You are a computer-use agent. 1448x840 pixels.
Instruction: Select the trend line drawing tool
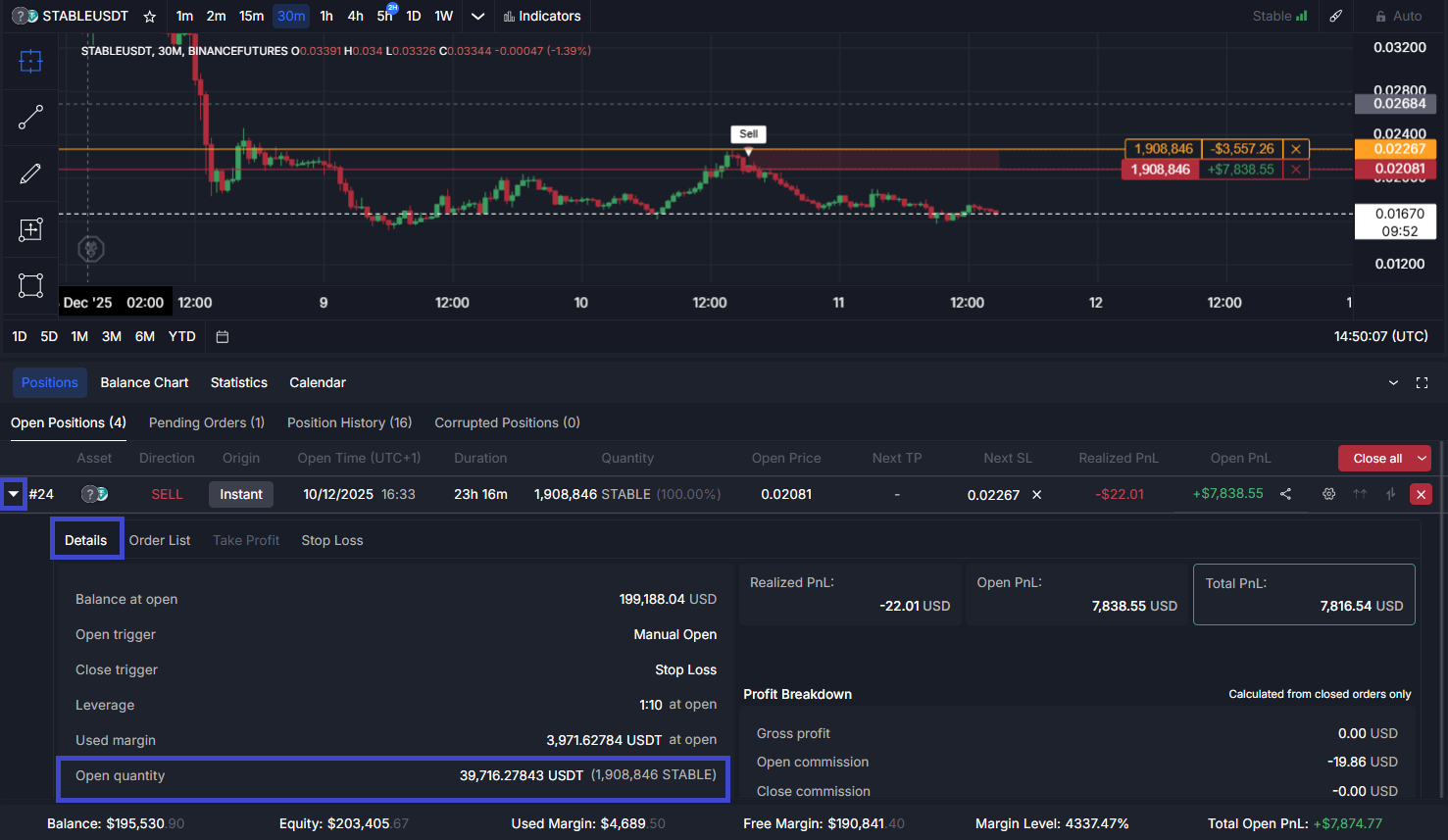(30, 118)
